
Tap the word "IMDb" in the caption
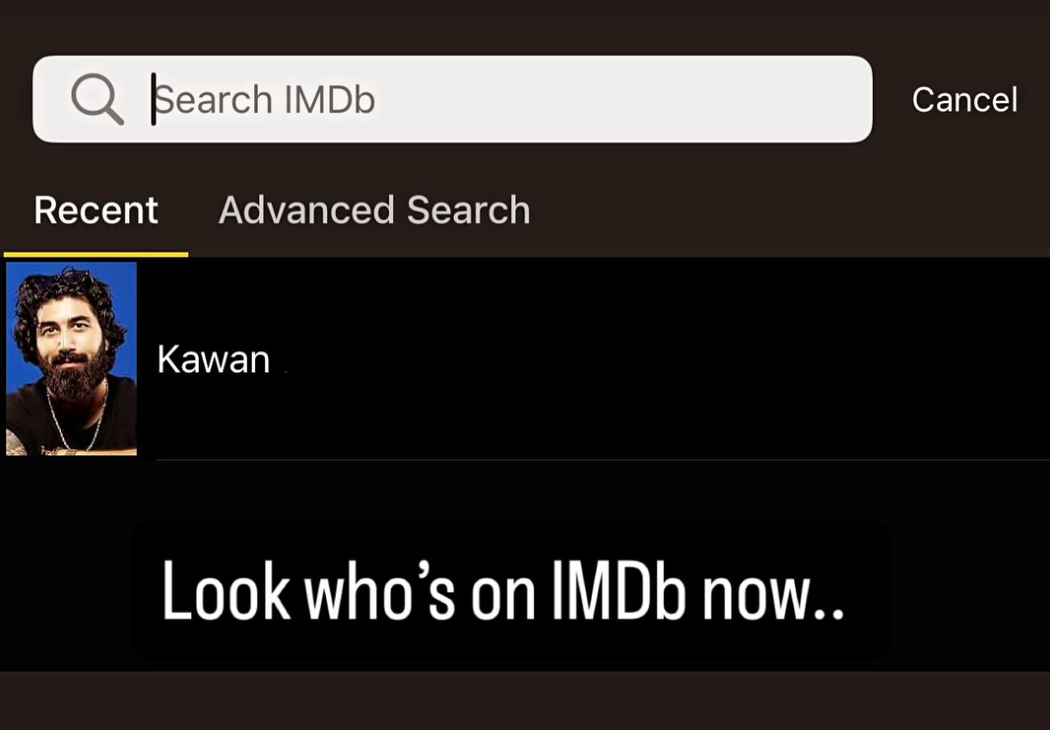[619, 591]
